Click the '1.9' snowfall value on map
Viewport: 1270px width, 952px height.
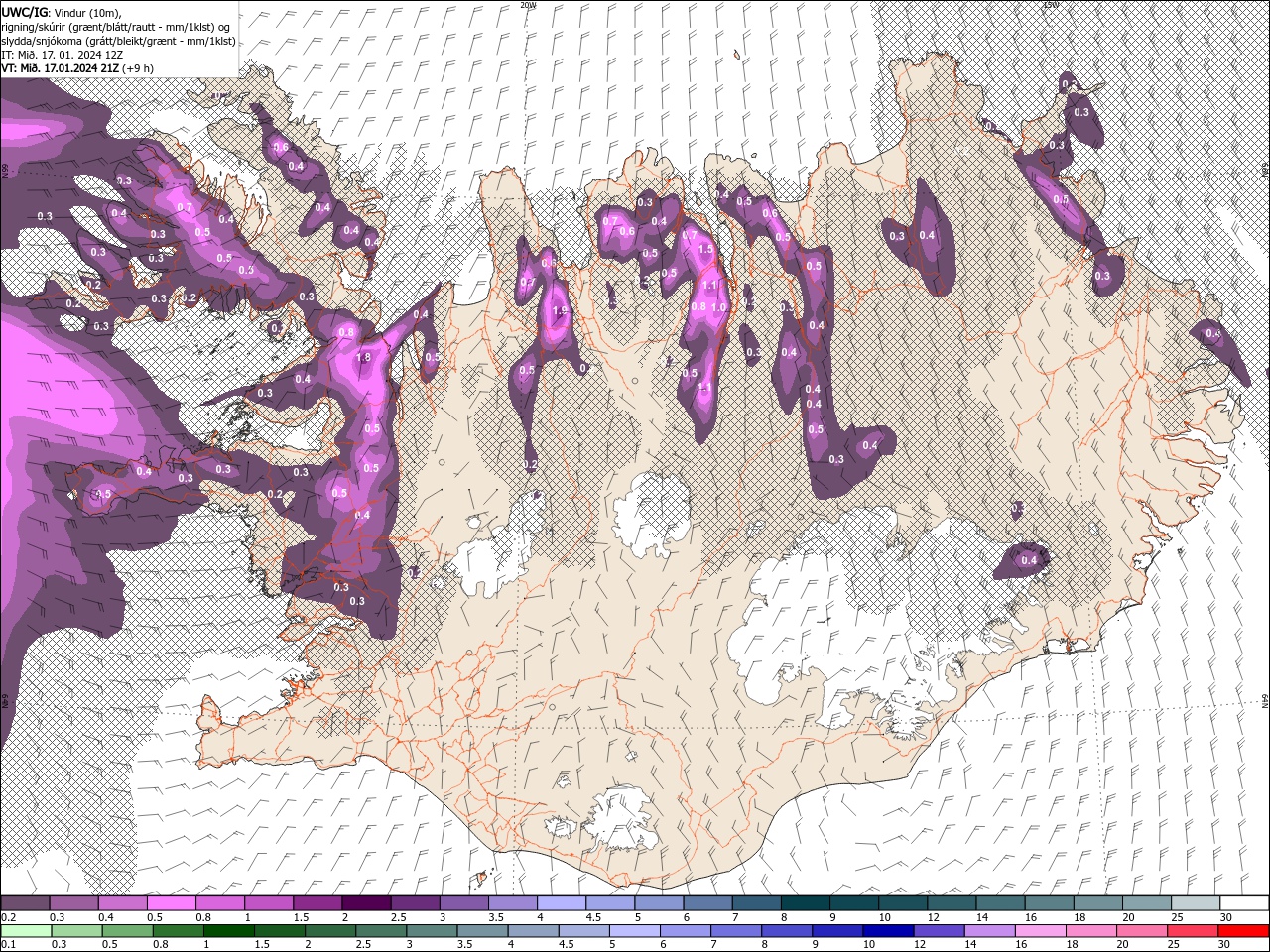point(559,310)
